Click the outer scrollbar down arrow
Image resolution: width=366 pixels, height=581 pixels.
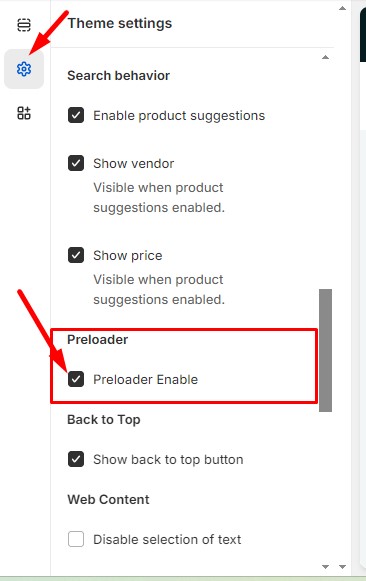342,567
